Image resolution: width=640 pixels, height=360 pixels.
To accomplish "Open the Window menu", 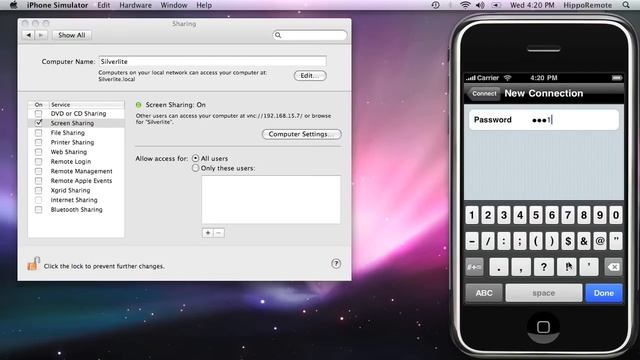I will [x=174, y=5].
